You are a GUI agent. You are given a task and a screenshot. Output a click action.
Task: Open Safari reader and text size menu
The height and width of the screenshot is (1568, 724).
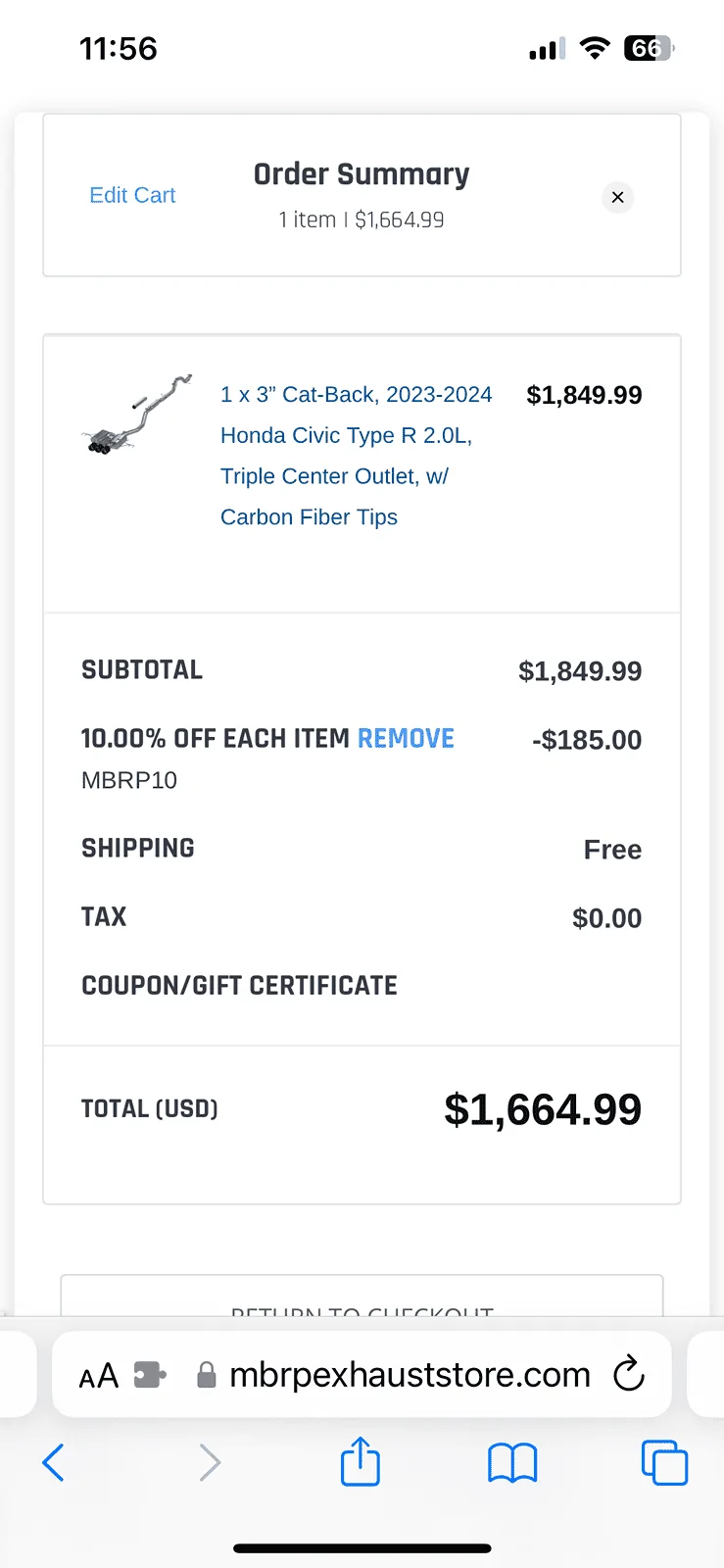tap(98, 1376)
